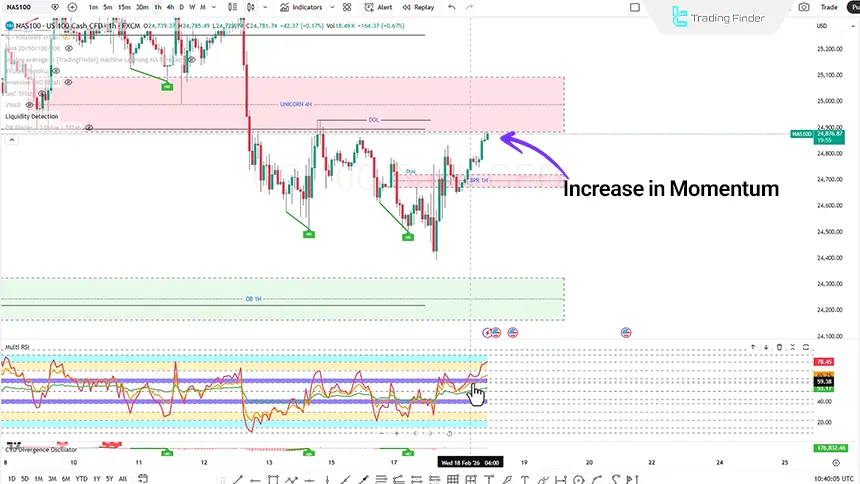
Task: Open the layout setup square icon
Action: coord(635,7)
